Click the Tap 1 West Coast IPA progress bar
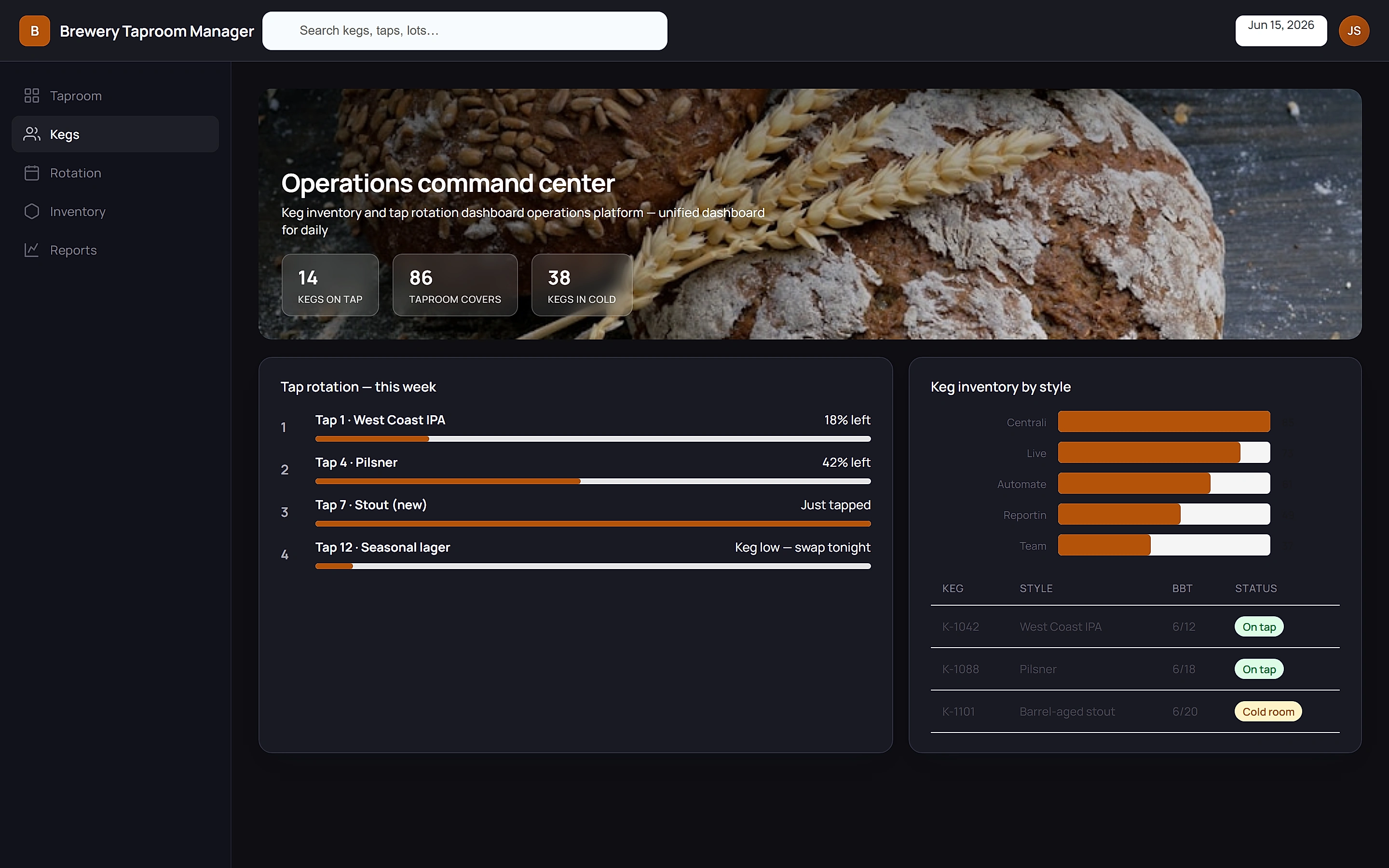The image size is (1389, 868). click(x=592, y=439)
